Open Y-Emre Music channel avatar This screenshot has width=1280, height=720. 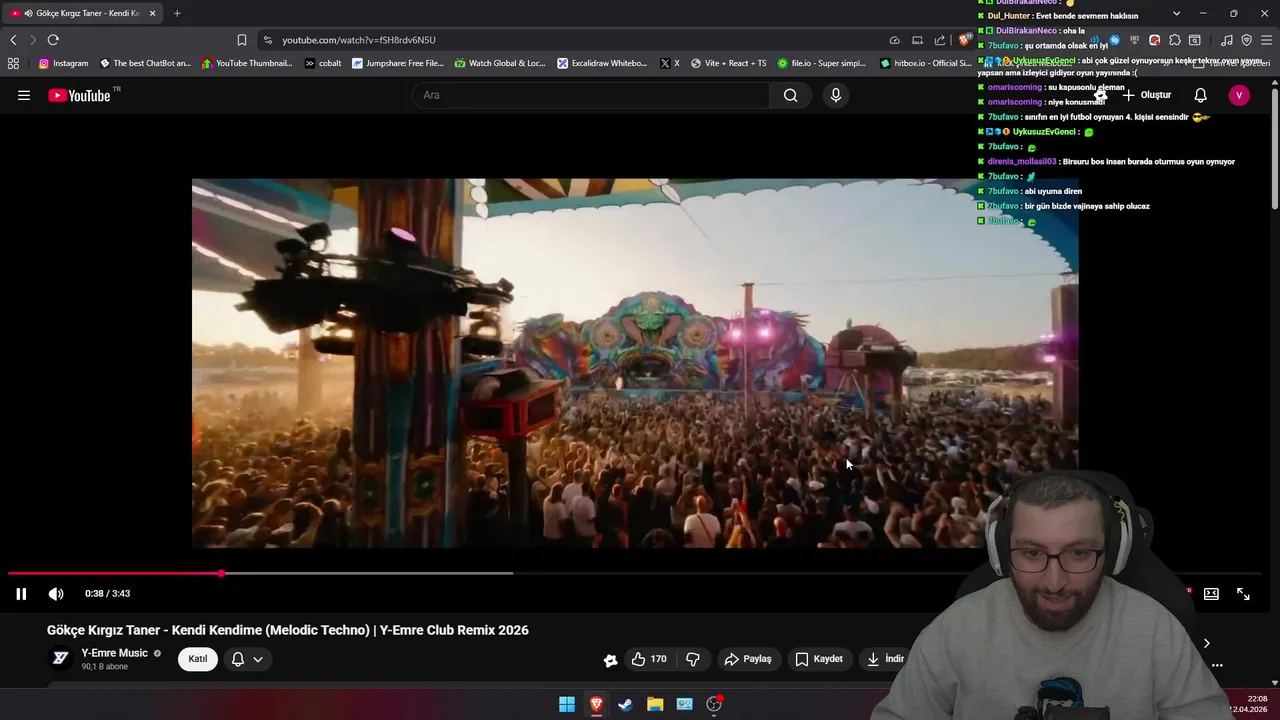tap(61, 658)
